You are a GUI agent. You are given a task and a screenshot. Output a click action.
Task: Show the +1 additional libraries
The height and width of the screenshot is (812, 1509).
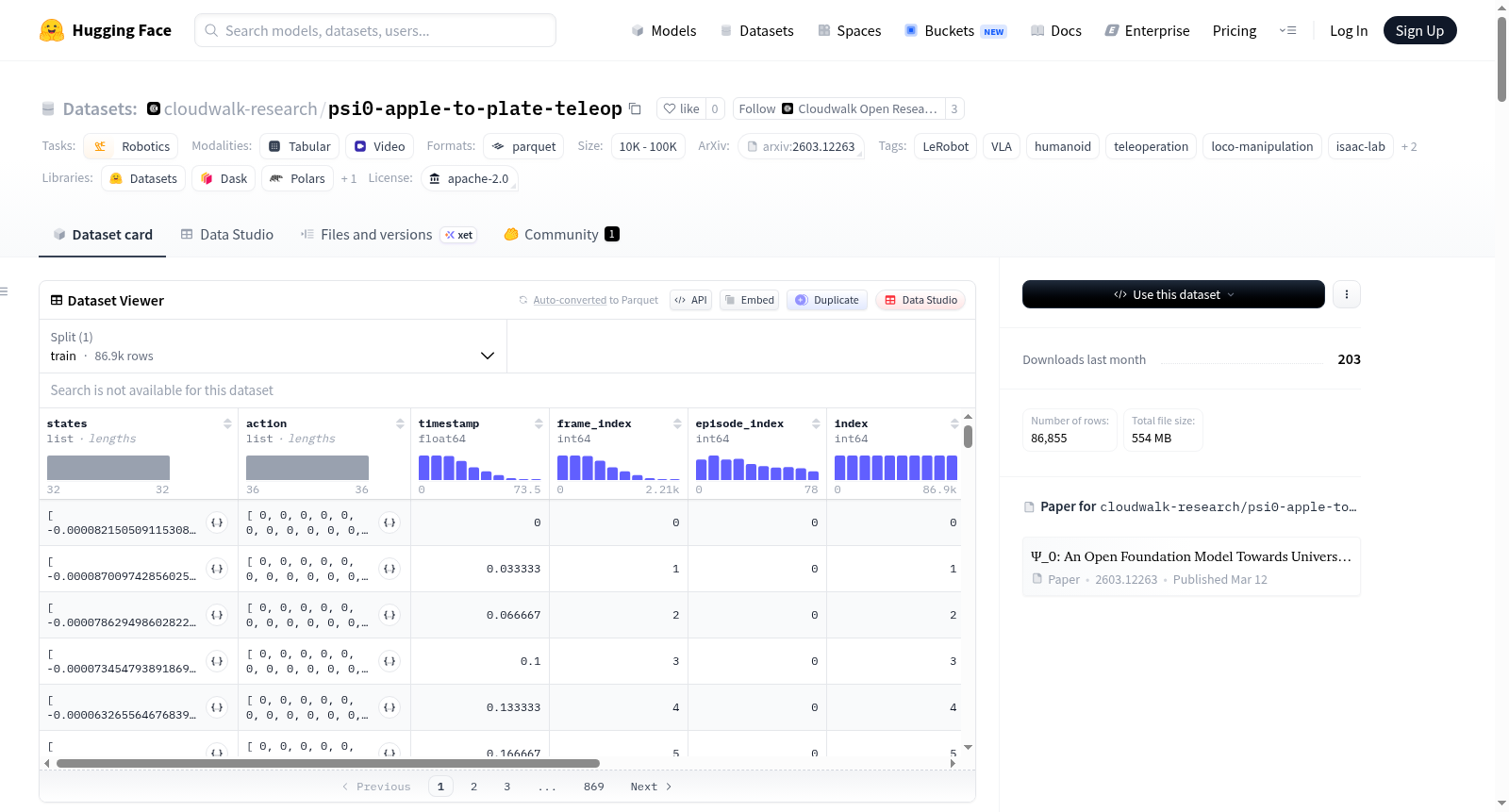[349, 178]
